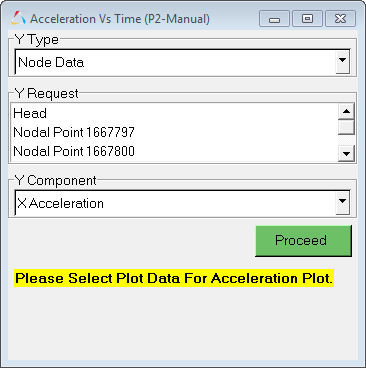Maximize the Acceleration Vs Time window
This screenshot has width=366, height=368.
pyautogui.click(x=307, y=19)
